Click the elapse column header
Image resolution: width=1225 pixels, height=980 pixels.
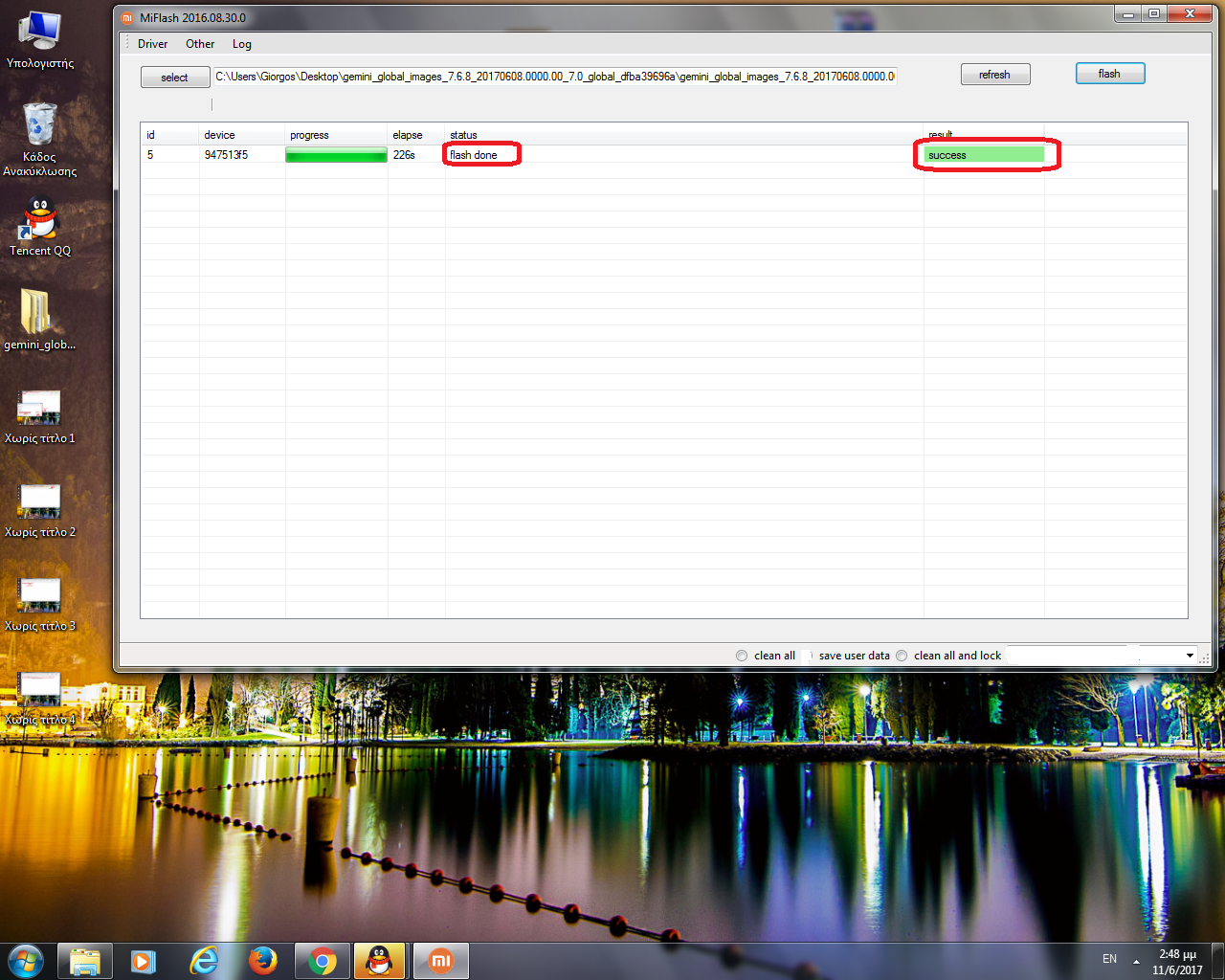[416, 135]
